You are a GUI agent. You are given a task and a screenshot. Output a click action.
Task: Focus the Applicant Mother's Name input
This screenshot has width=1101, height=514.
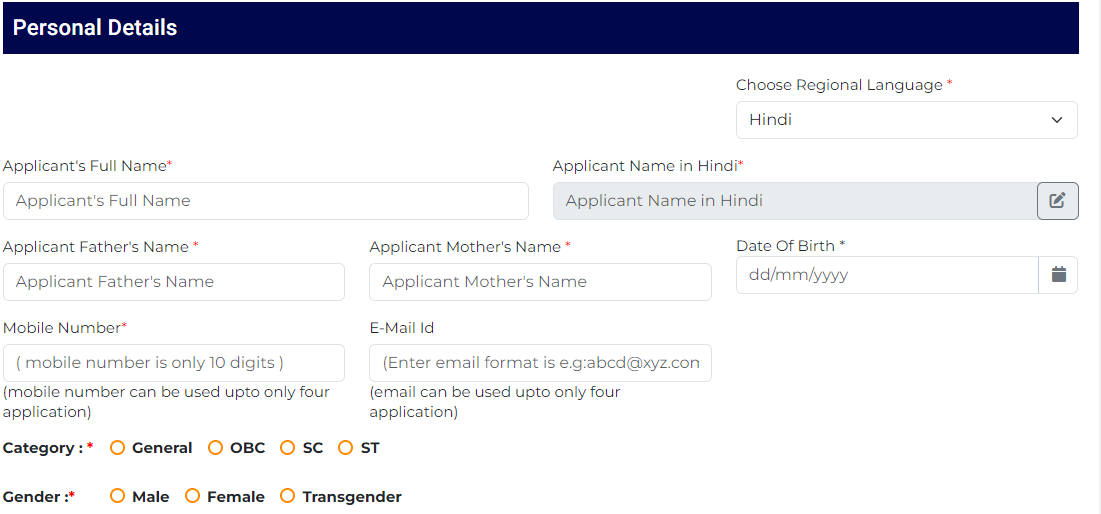click(x=540, y=282)
